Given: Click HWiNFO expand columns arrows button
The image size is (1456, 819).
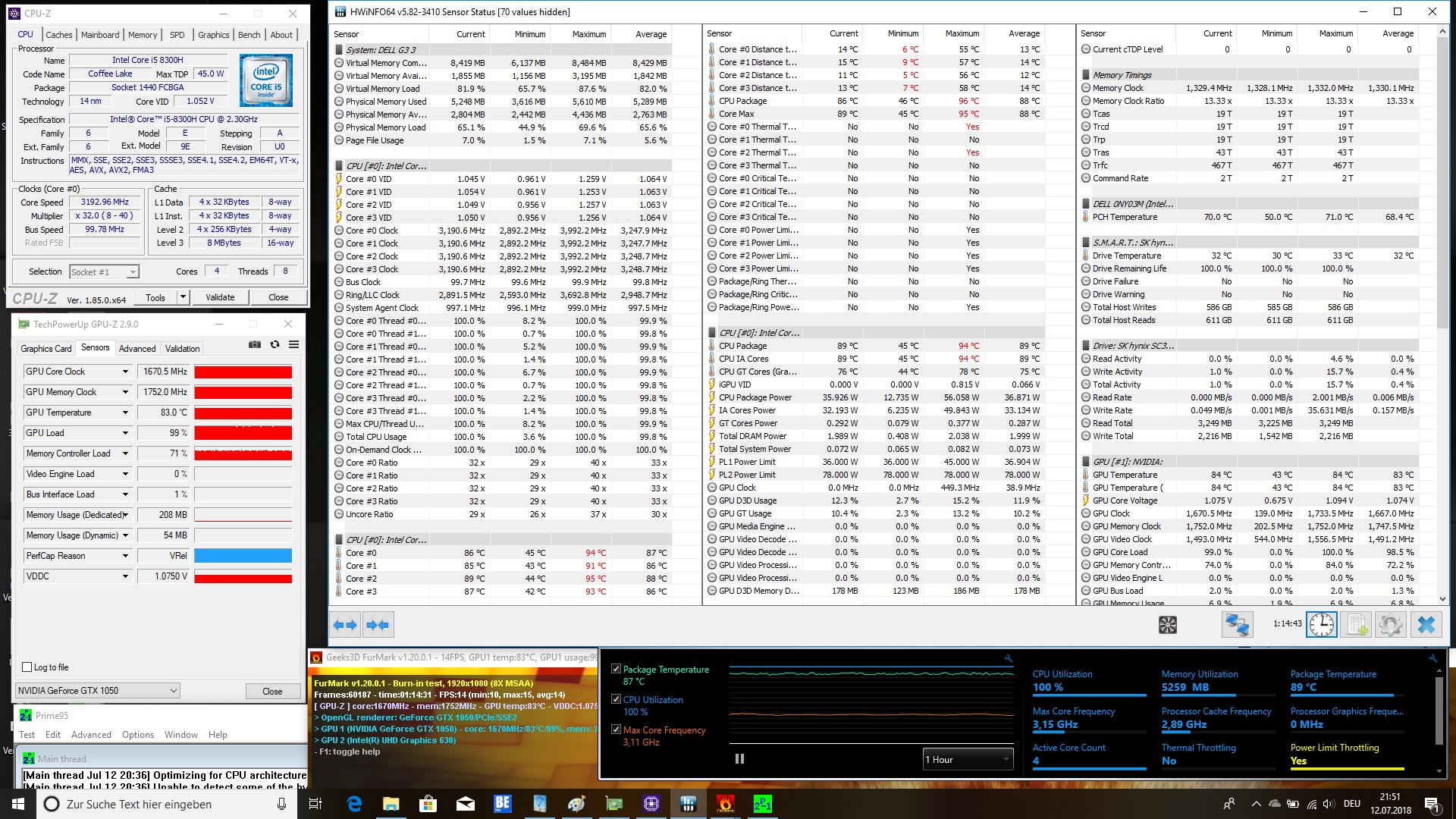Looking at the screenshot, I should pyautogui.click(x=345, y=625).
